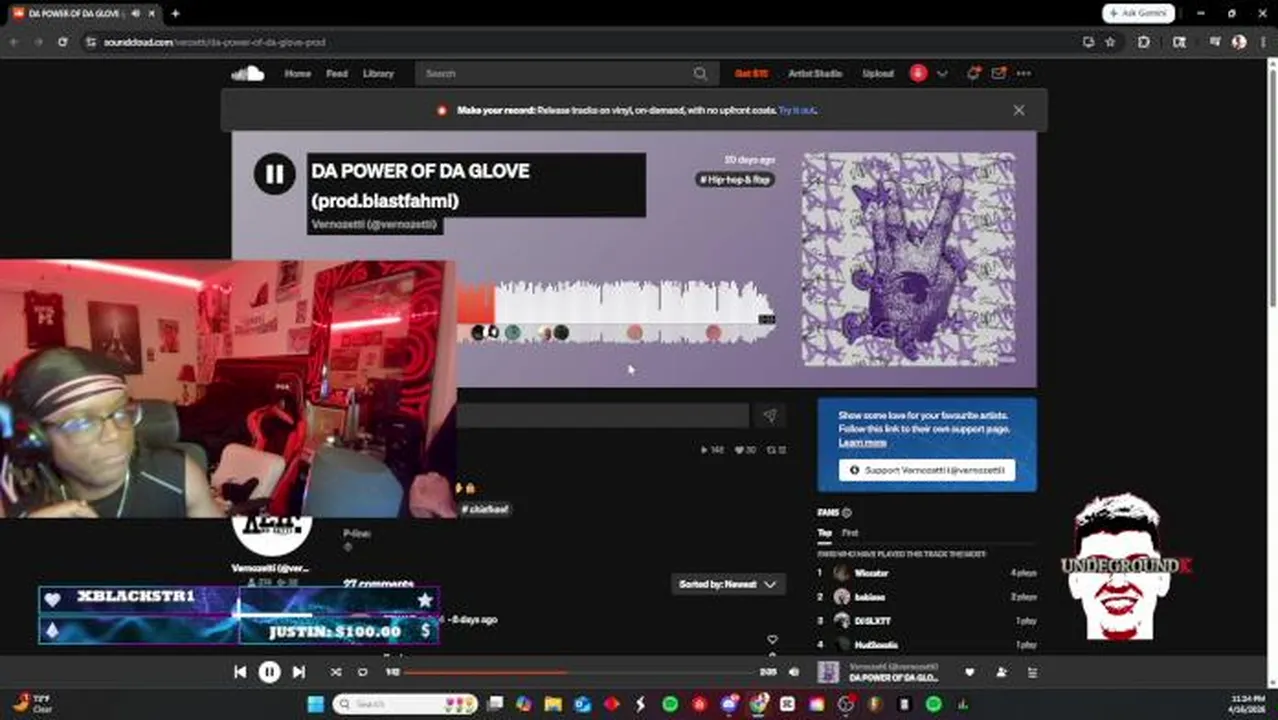The image size is (1278, 720).
Task: Open Outlook from the taskbar
Action: tap(582, 704)
